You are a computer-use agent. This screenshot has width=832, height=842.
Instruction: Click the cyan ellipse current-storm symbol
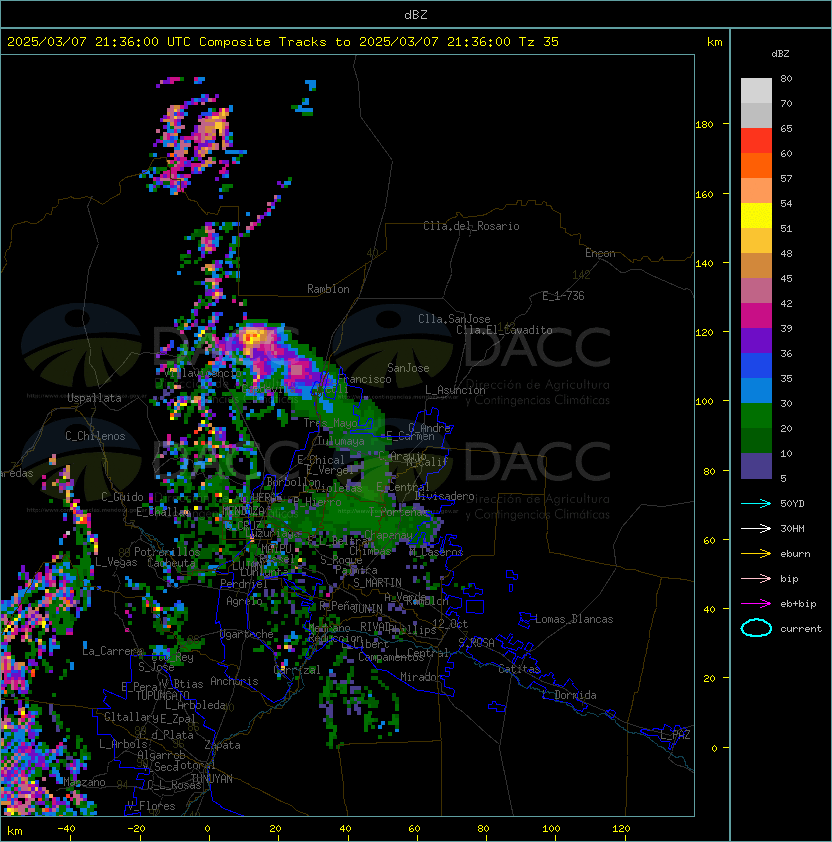(x=756, y=628)
